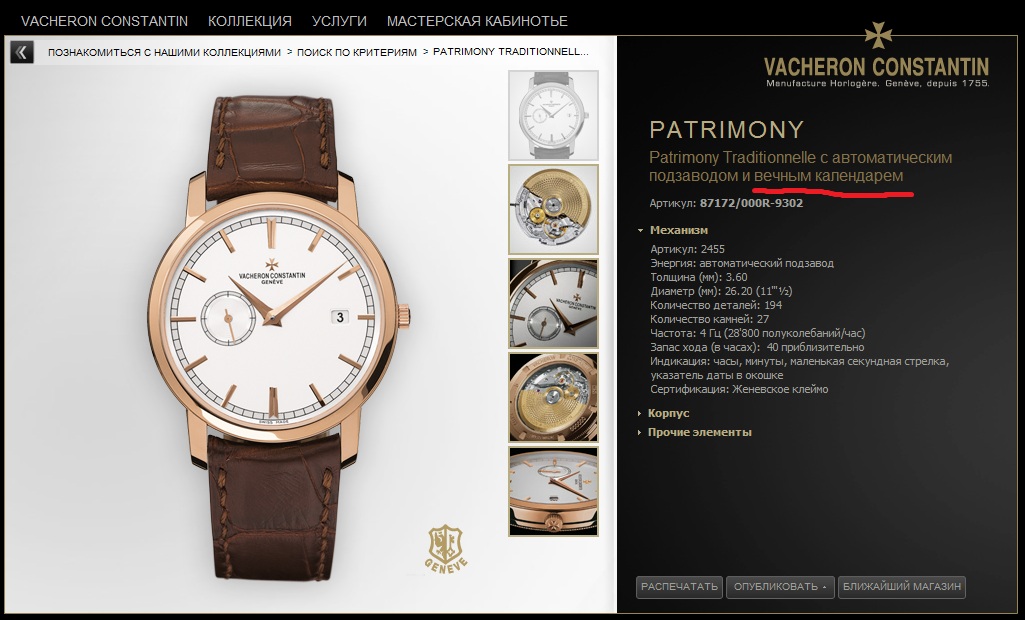Image resolution: width=1025 pixels, height=620 pixels.
Task: Click the Распечатать button
Action: point(679,587)
